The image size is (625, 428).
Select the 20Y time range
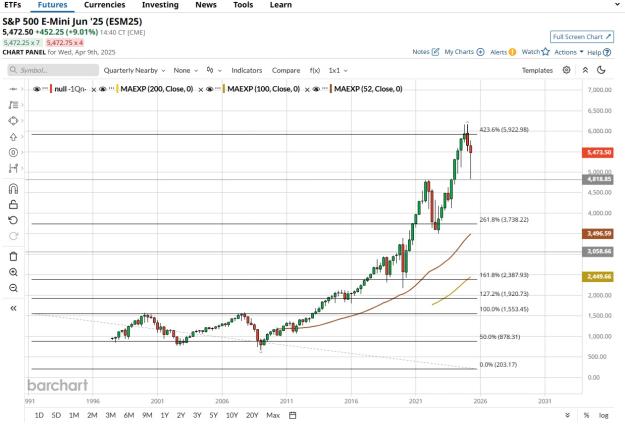click(252, 415)
